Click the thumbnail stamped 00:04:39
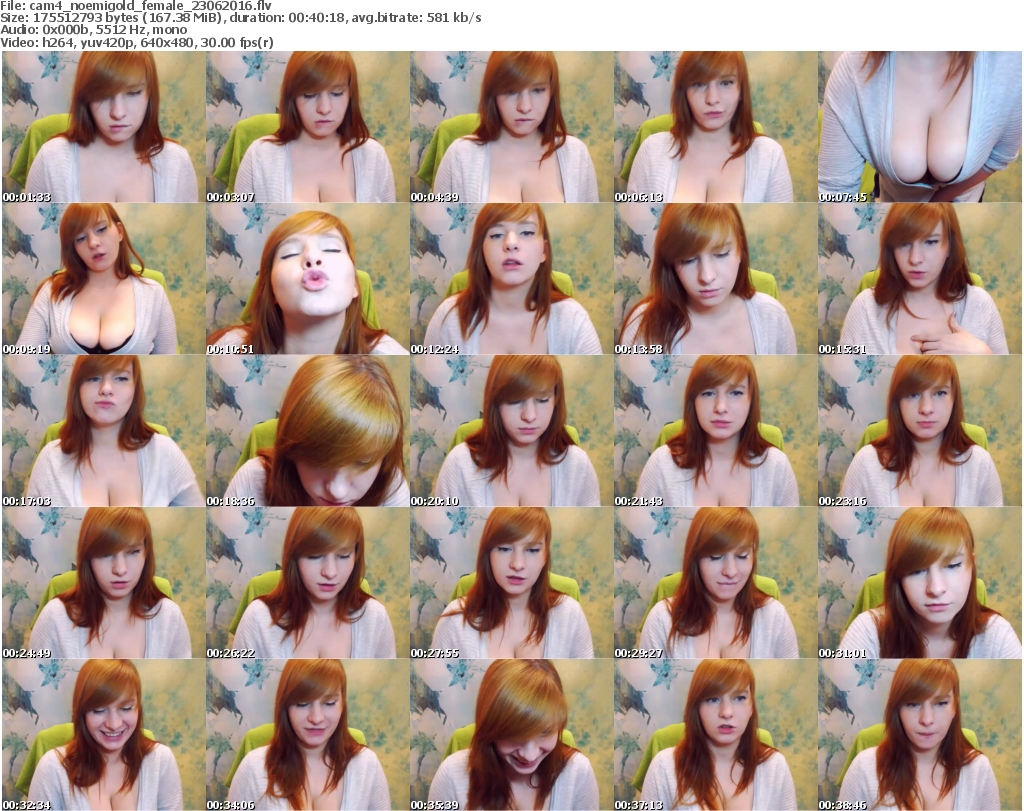 (511, 127)
